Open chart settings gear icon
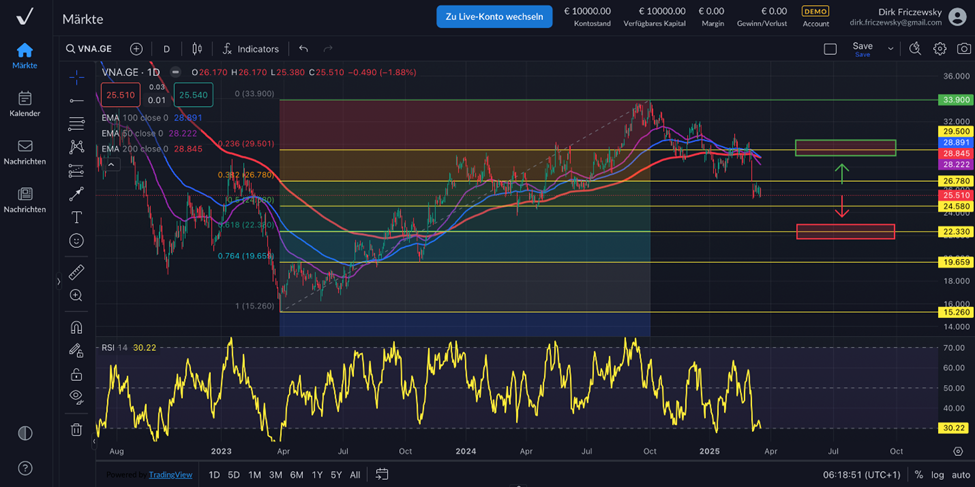 (x=939, y=49)
